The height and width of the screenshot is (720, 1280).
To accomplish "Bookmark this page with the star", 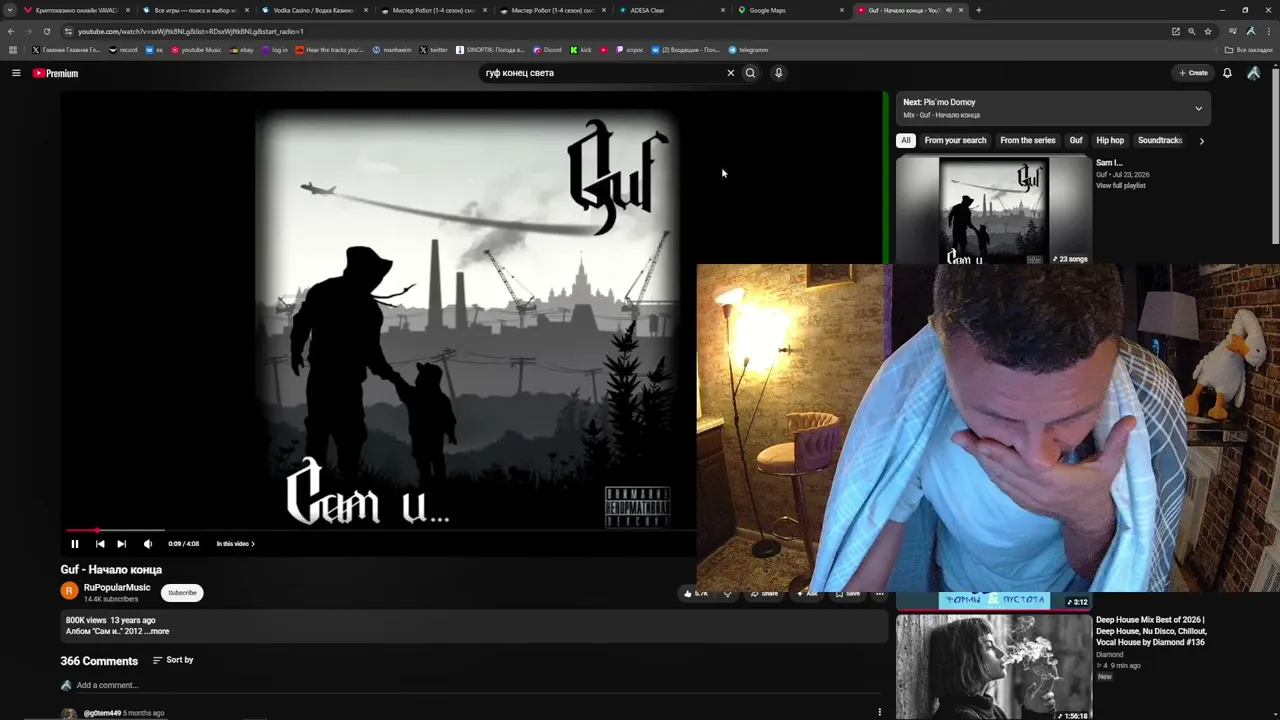I will 1208,31.
